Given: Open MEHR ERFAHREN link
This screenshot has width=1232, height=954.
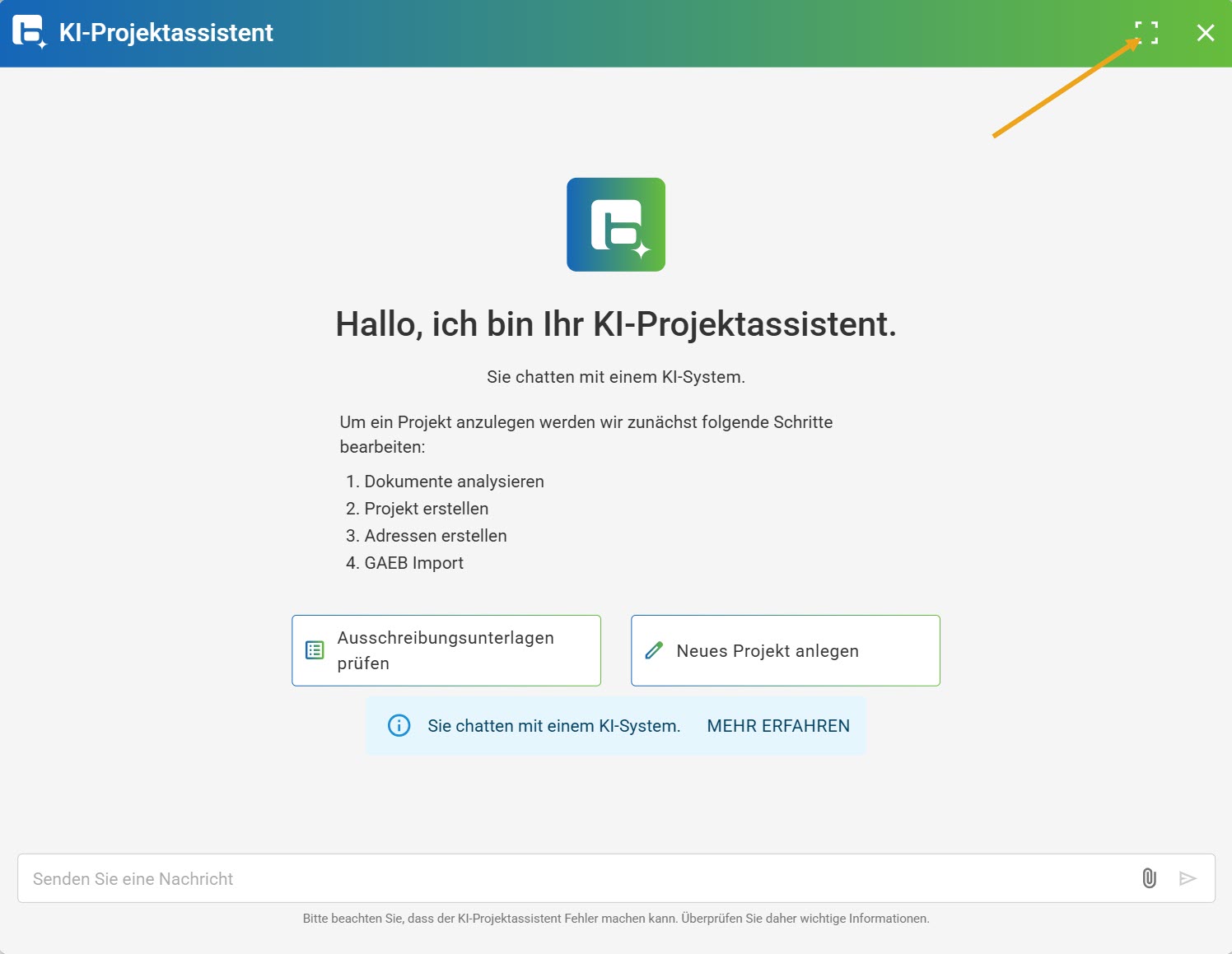Looking at the screenshot, I should [x=778, y=726].
